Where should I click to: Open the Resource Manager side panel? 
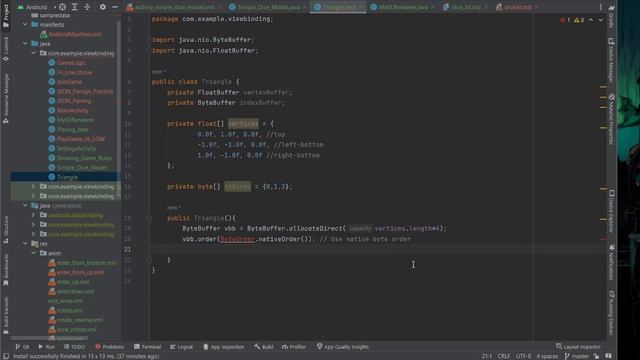coord(5,98)
